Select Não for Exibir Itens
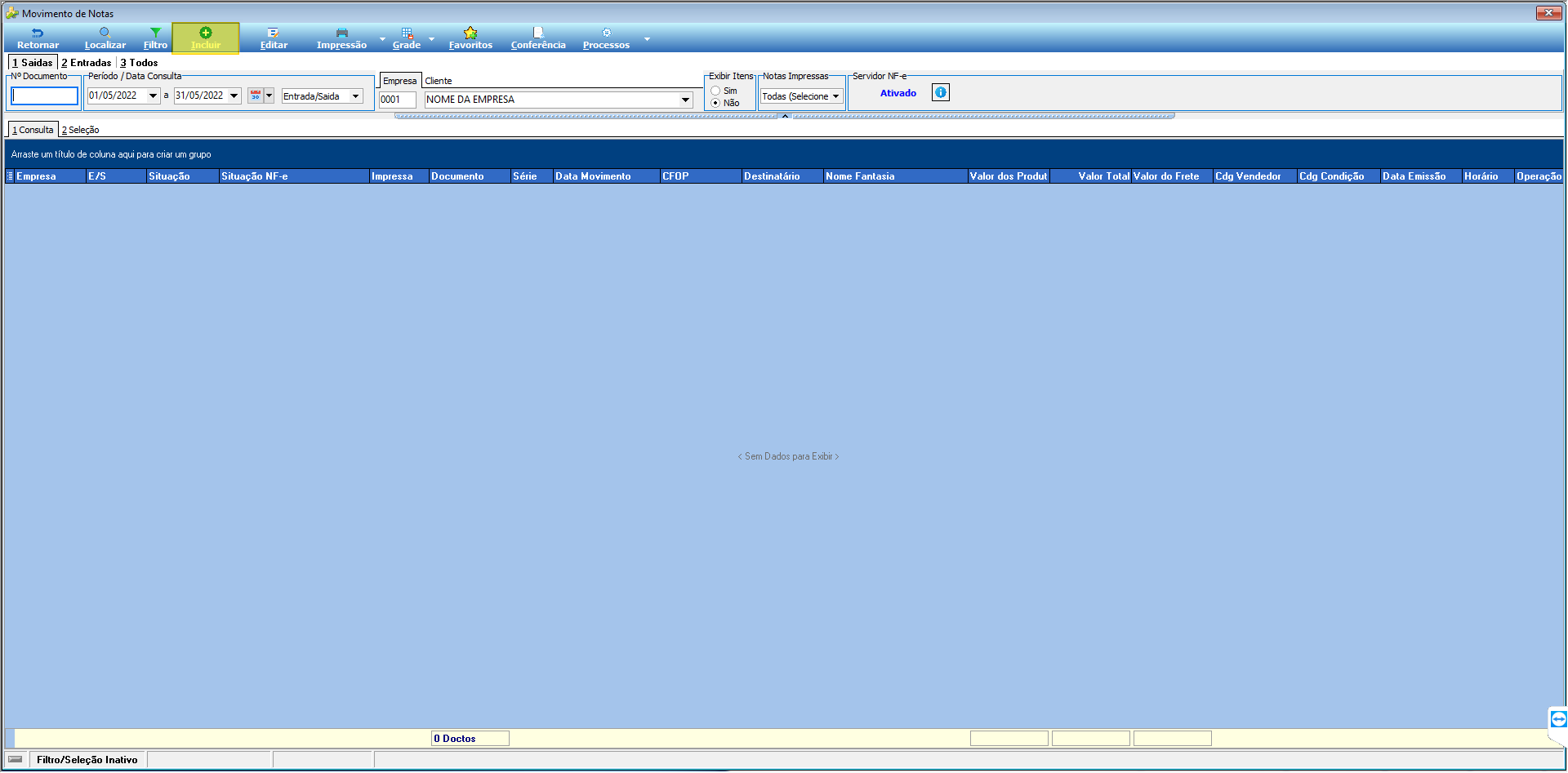This screenshot has width=1568, height=773. [715, 103]
